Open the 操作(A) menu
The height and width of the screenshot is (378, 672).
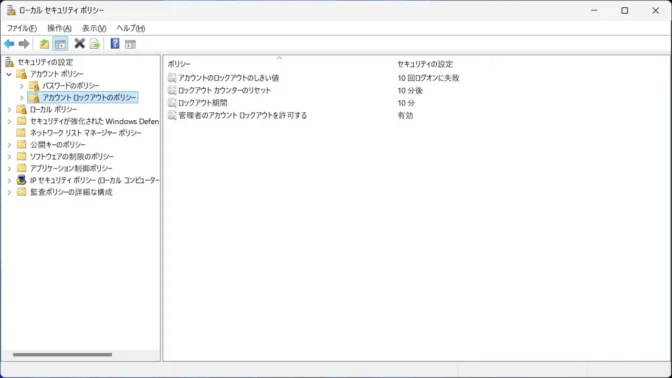click(59, 28)
